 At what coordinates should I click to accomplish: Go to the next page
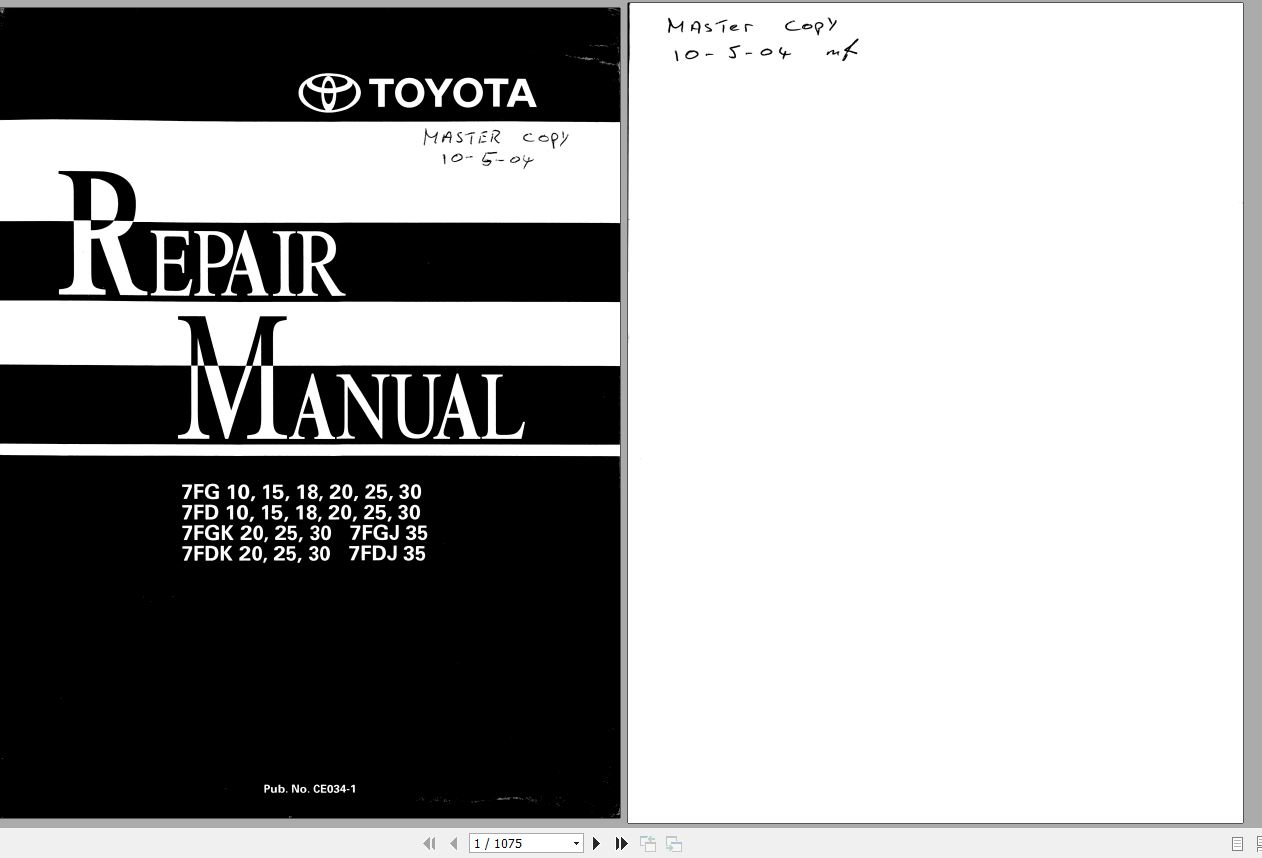pos(597,844)
